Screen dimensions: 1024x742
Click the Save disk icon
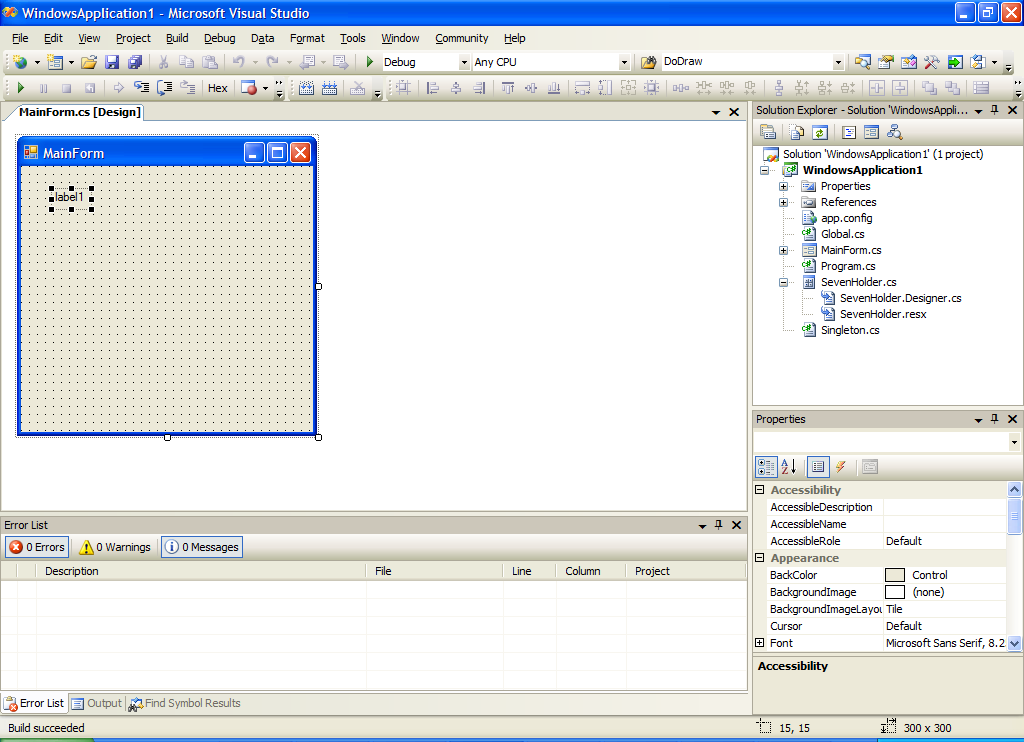(112, 62)
